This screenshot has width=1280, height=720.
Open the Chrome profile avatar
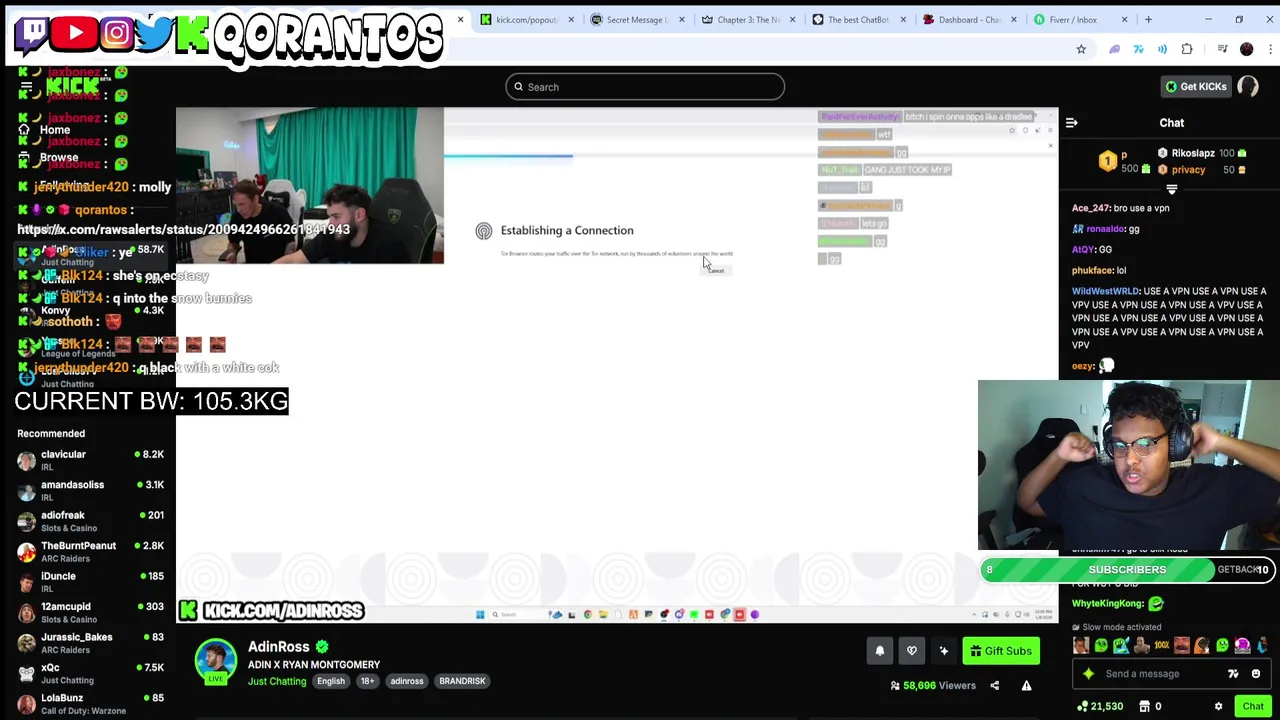coord(1246,49)
